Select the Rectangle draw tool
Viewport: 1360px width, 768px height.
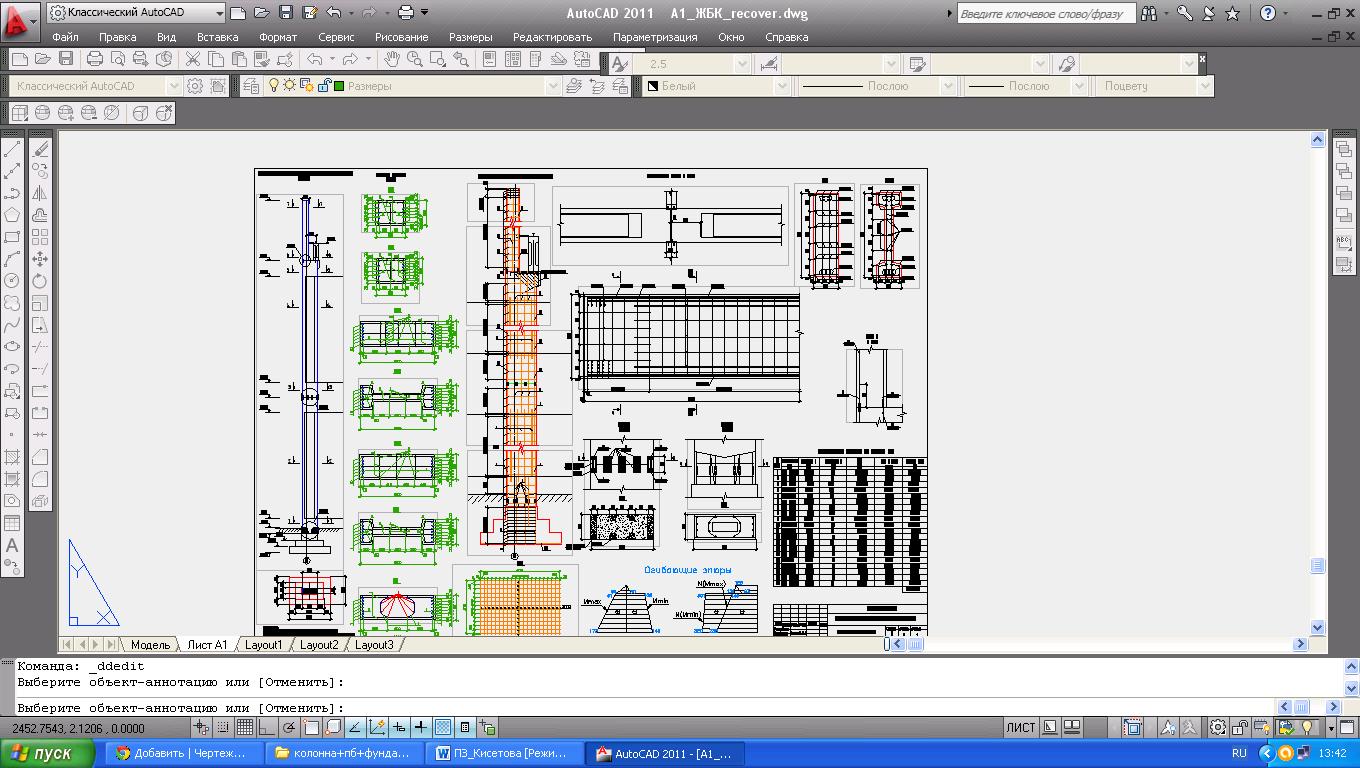click(12, 237)
